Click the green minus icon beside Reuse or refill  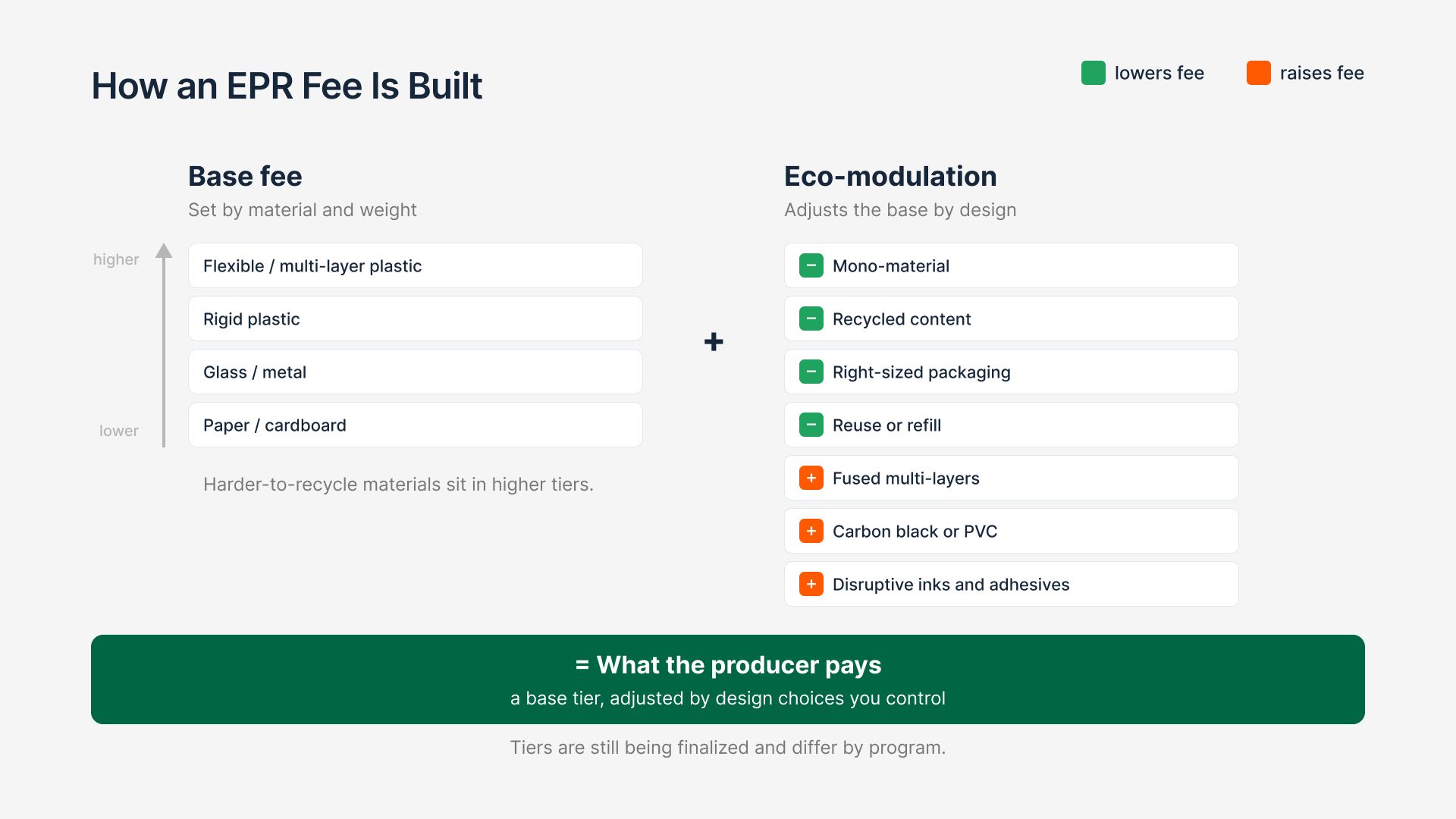coord(811,425)
